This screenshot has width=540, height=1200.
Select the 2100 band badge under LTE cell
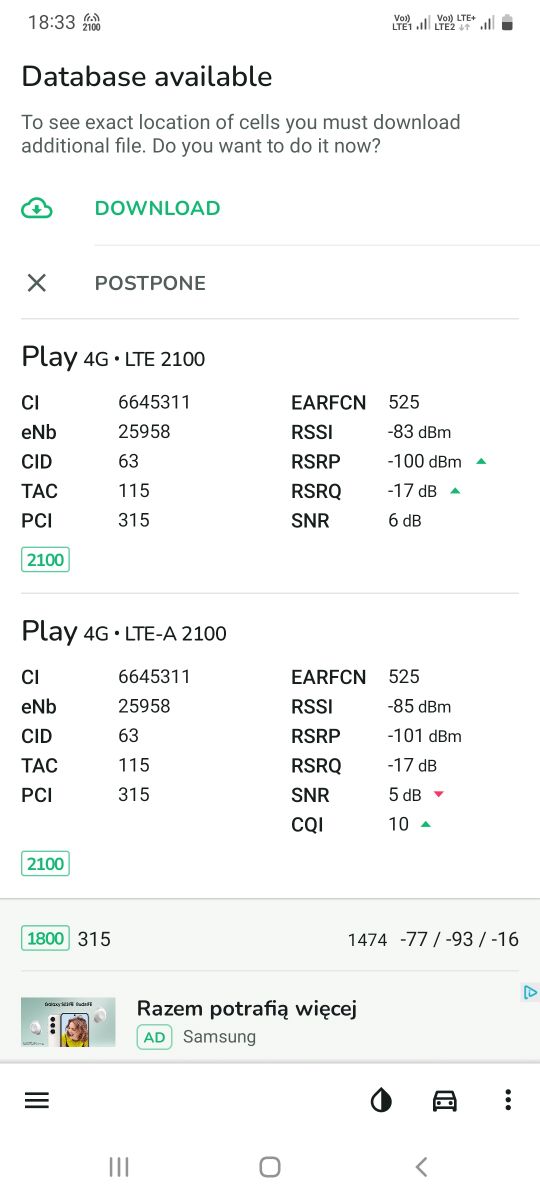coord(45,560)
